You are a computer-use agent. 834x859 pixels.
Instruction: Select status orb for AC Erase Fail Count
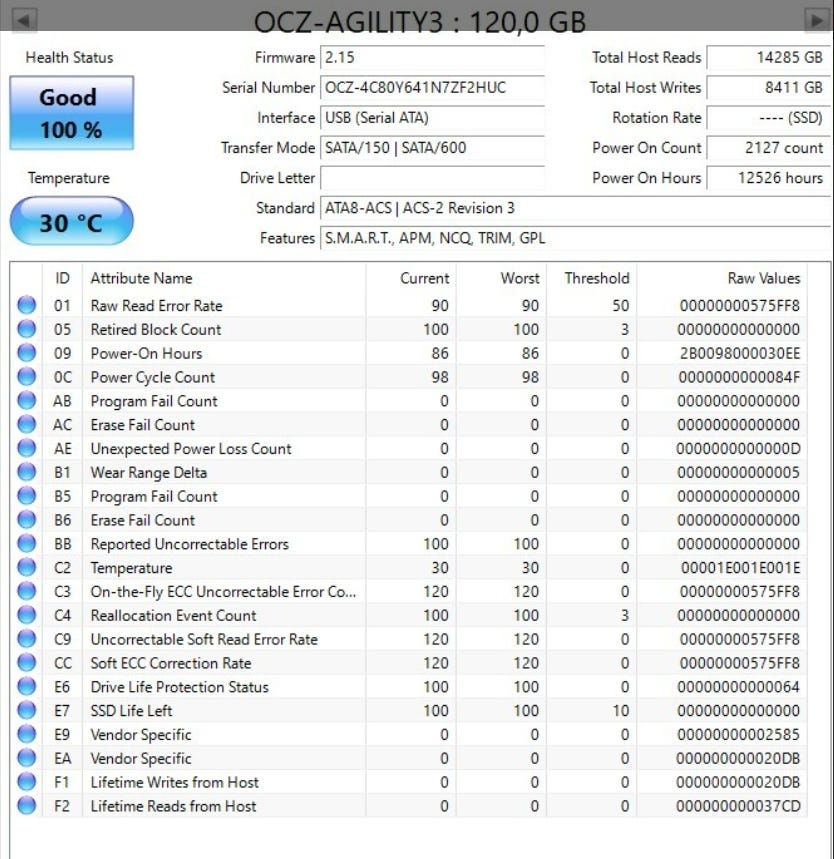(x=27, y=424)
